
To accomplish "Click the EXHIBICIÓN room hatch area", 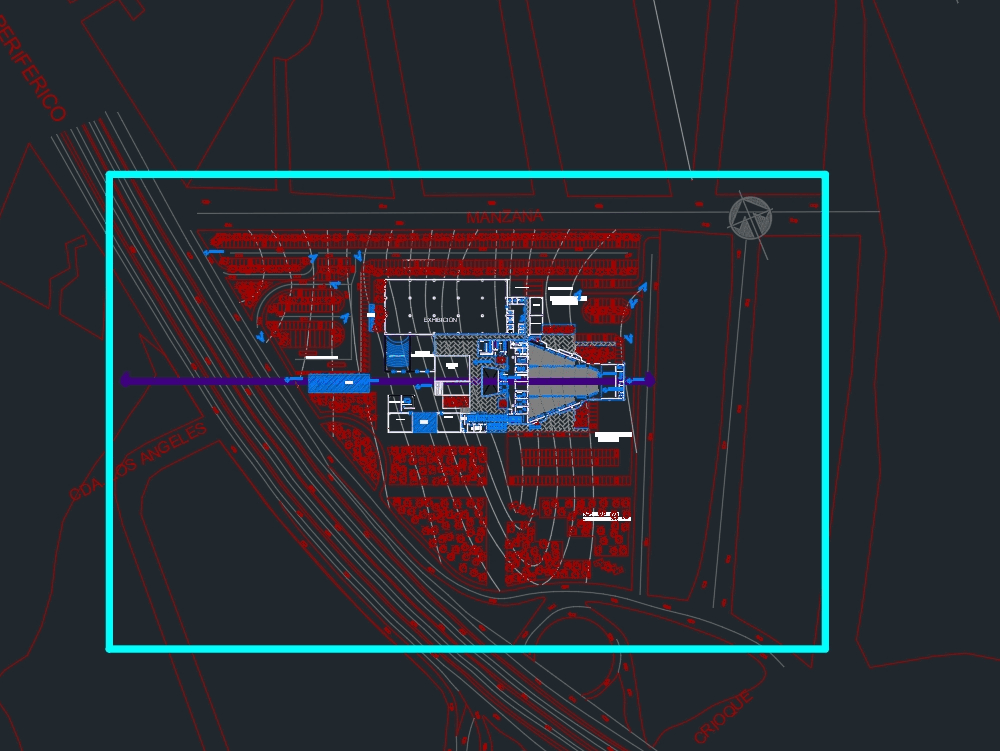I will pyautogui.click(x=440, y=318).
